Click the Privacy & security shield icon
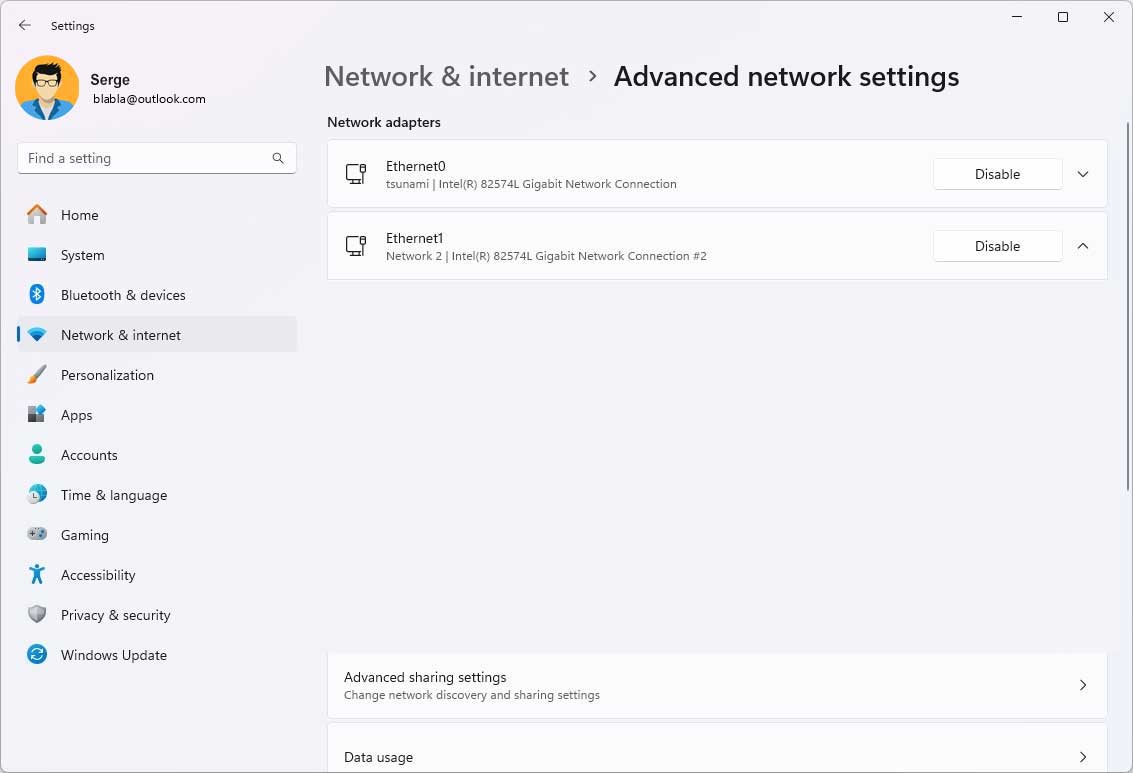Screen dimensions: 1133x773 pos(37,615)
